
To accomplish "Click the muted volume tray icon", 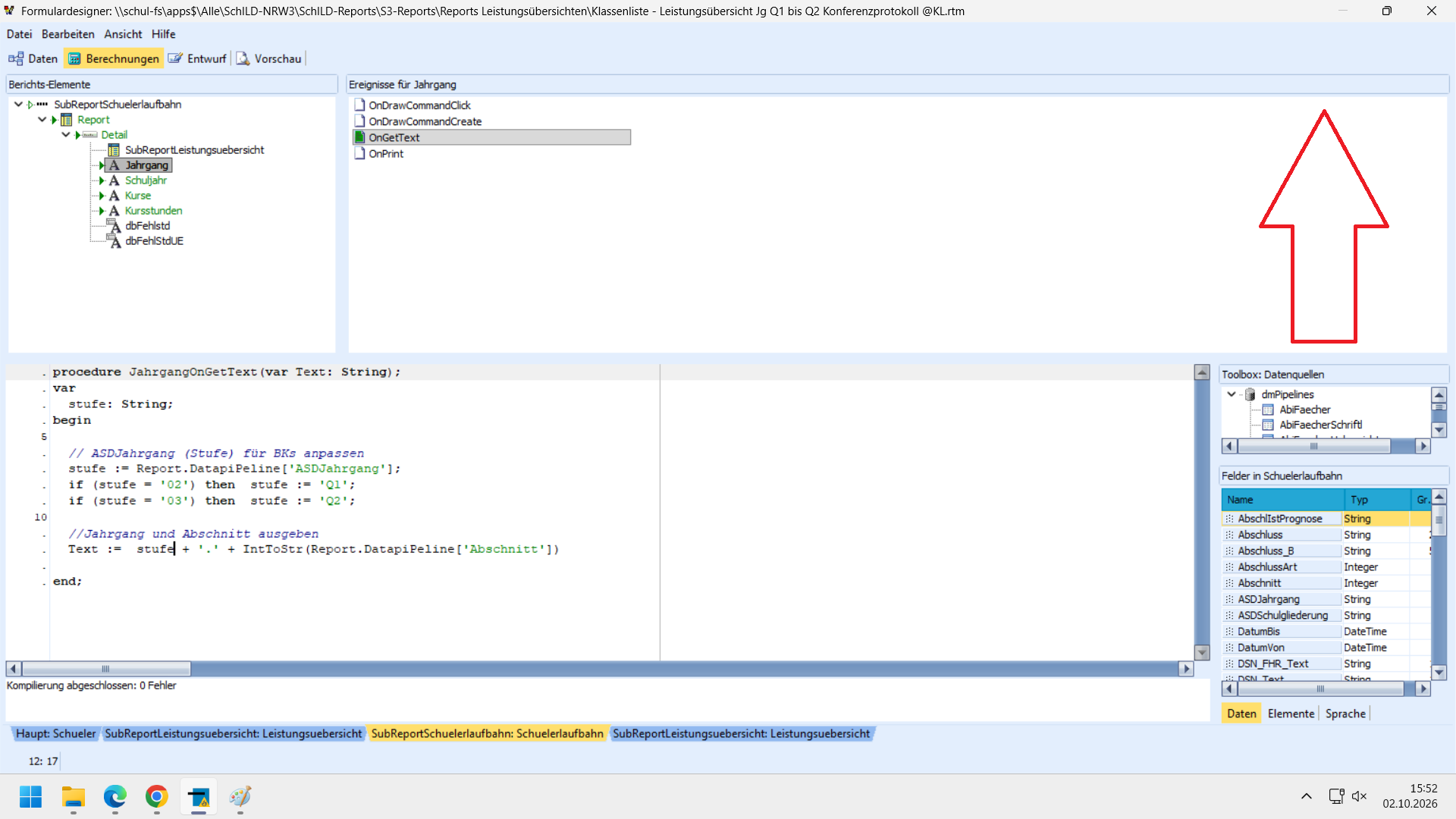I will tap(1360, 796).
